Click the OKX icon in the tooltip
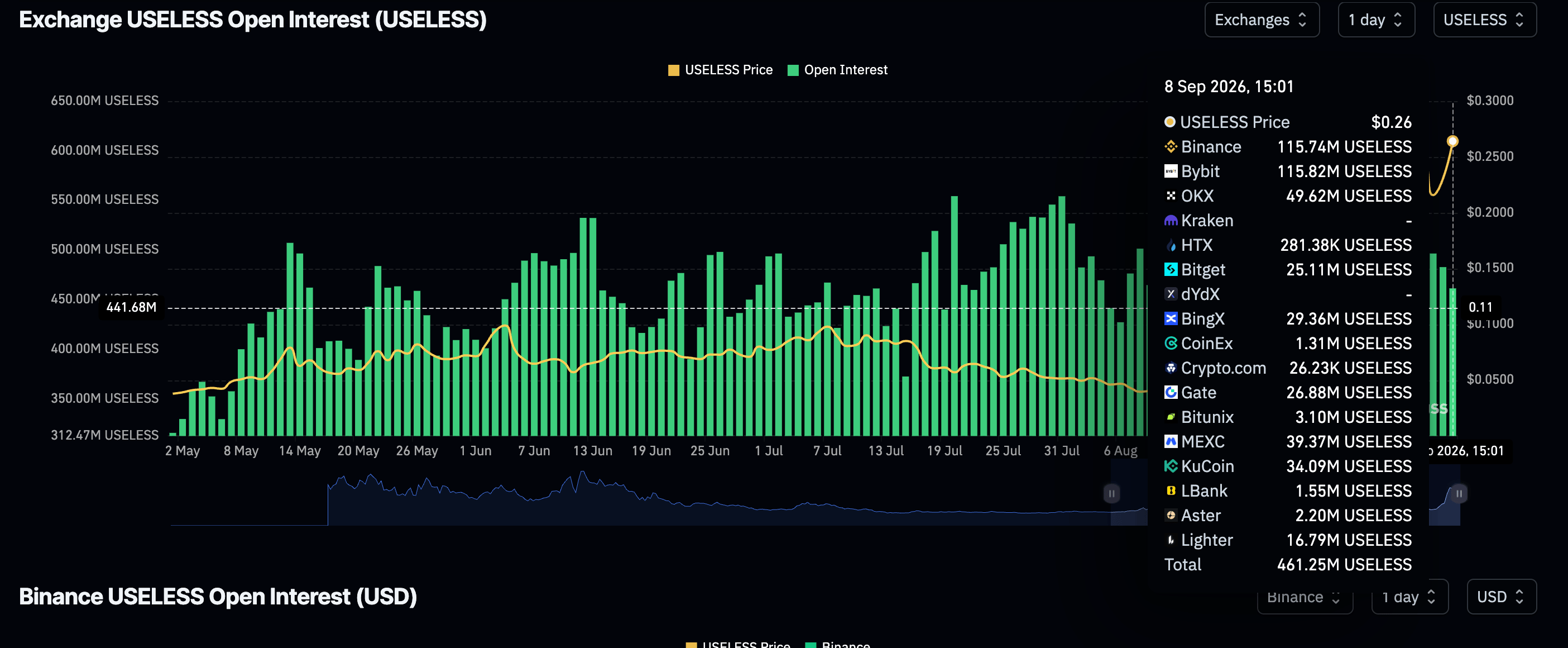Viewport: 1568px width, 648px height. pos(1171,196)
